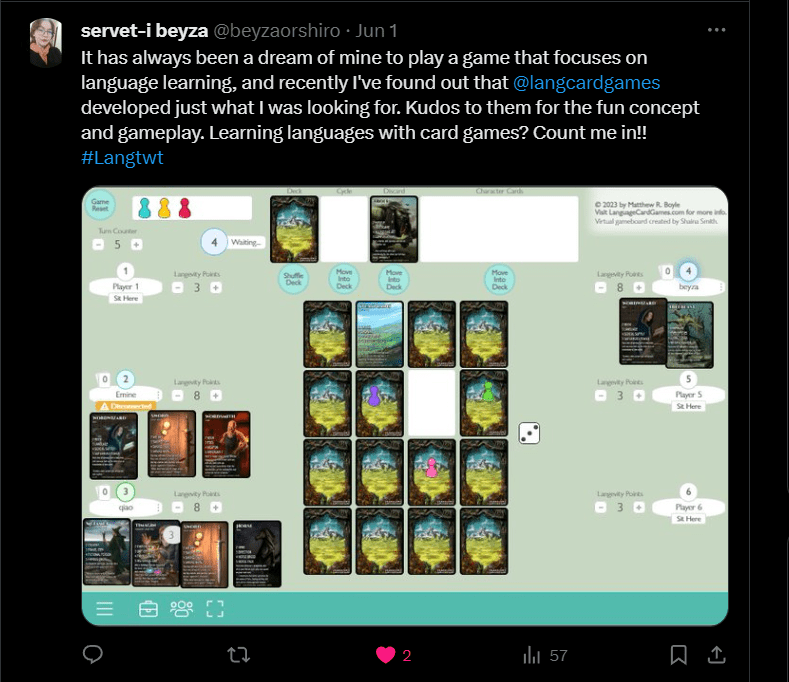Viewport: 789px width, 682px height.
Task: Open the three-dot more options menu
Action: point(716,30)
